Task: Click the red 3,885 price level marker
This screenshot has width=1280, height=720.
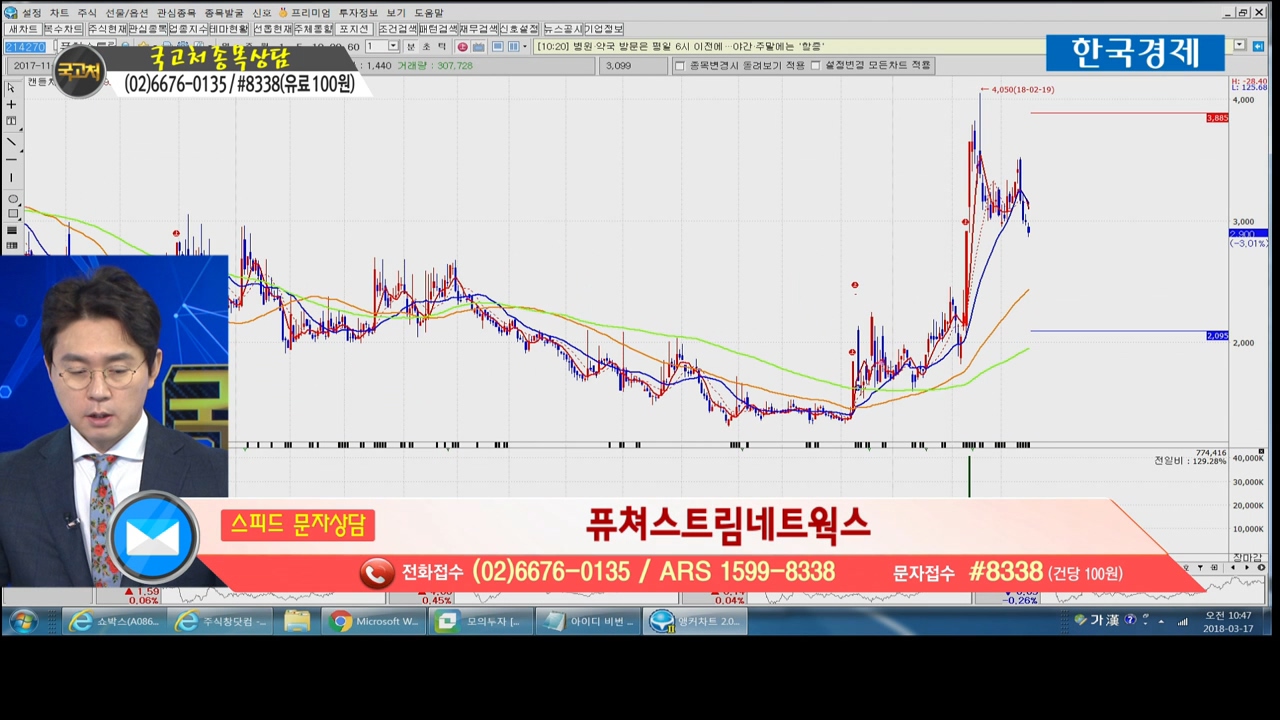Action: 1217,118
